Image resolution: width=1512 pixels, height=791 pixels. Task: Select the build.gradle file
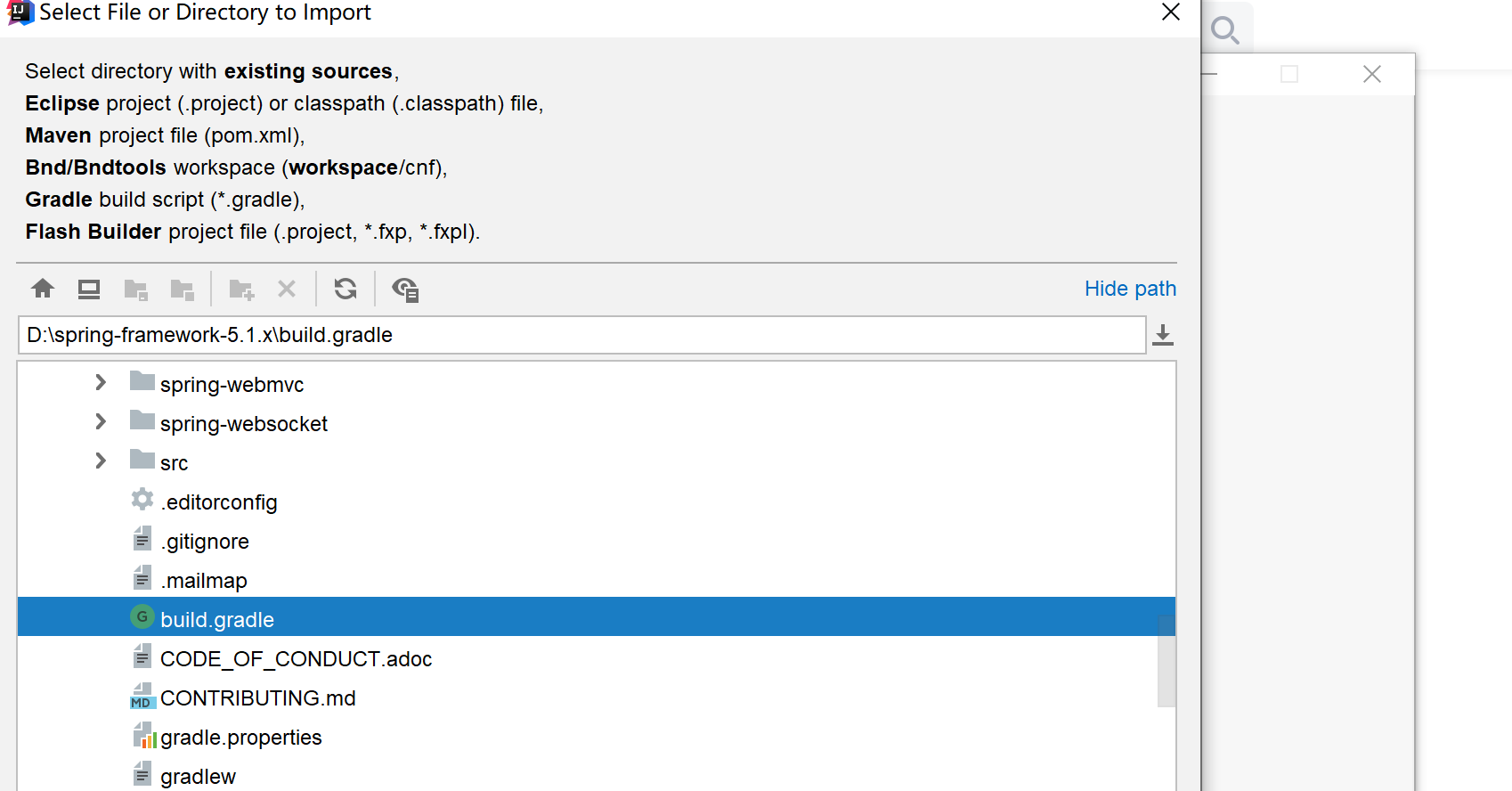click(x=217, y=620)
